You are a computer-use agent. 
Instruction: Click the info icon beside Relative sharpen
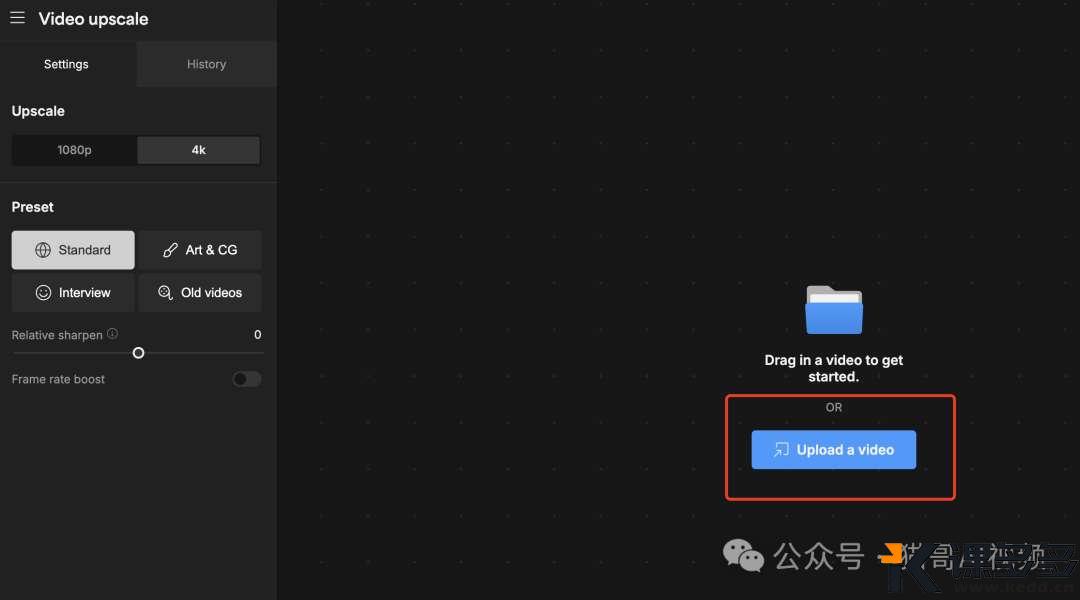[112, 334]
